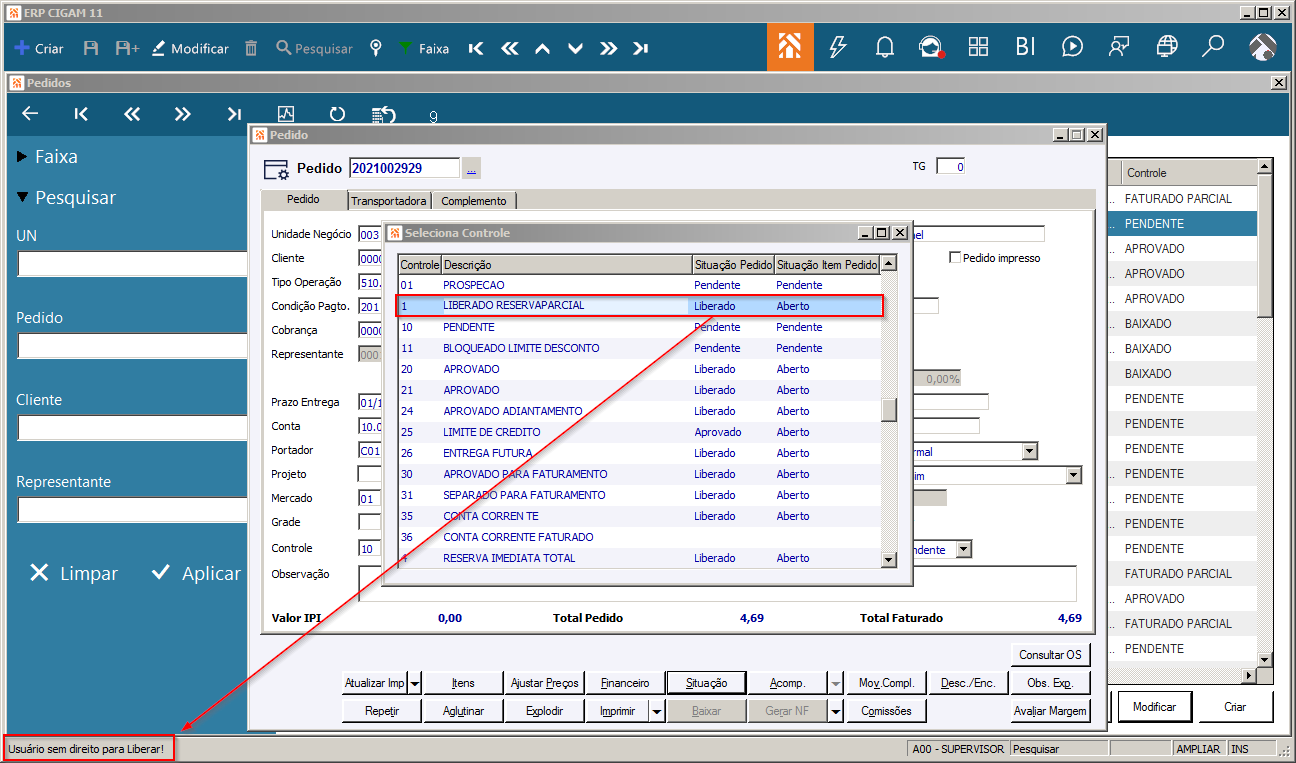This screenshot has width=1296, height=763.
Task: Click the Seleciona Controle scroll down arrow
Action: point(888,560)
